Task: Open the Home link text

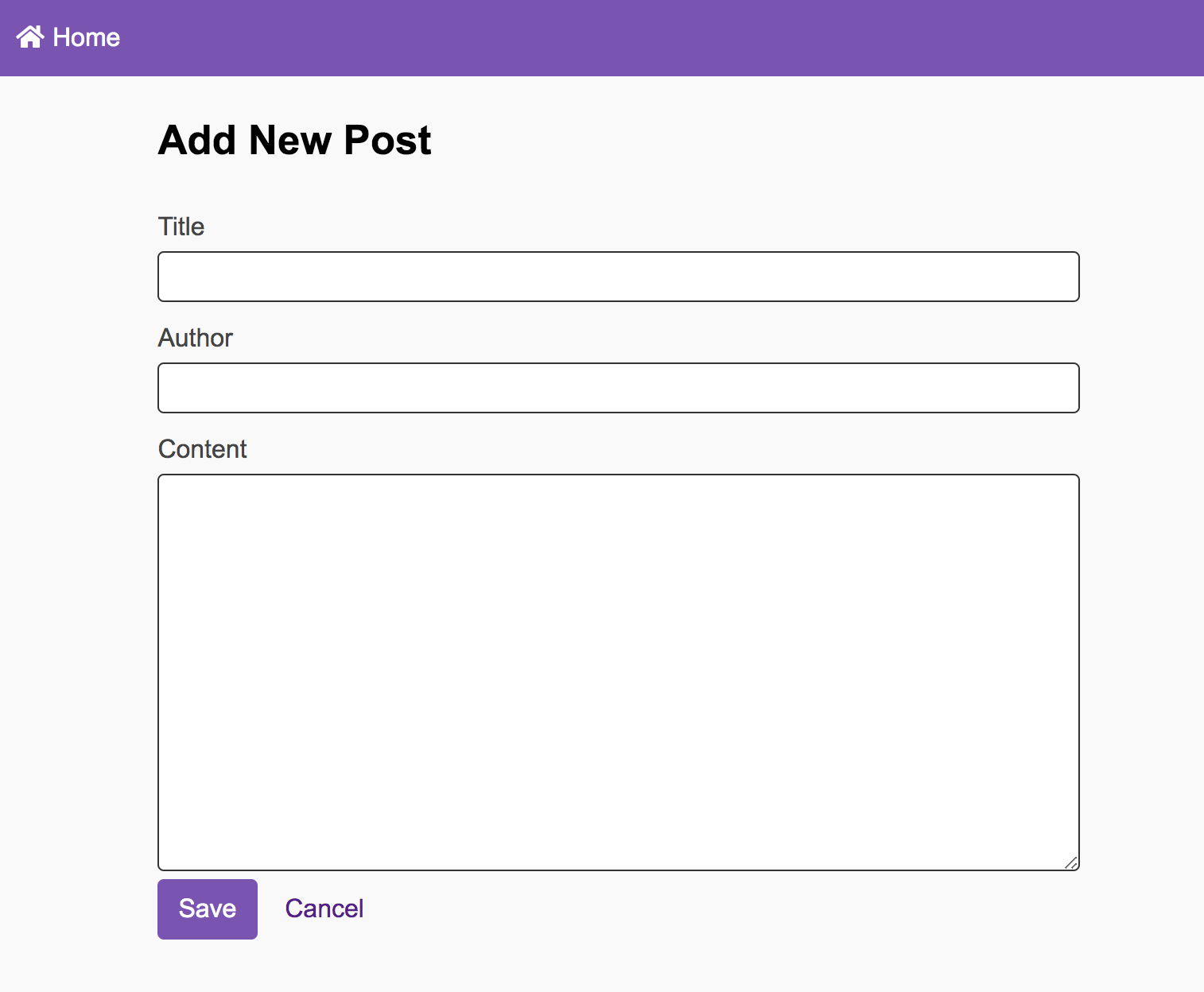Action: pos(86,37)
